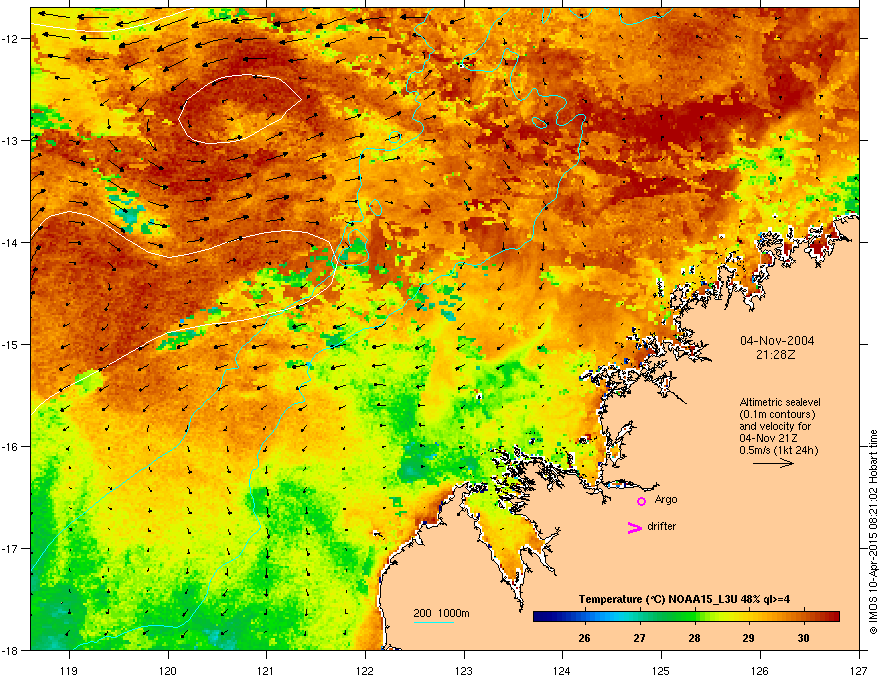Image resolution: width=880 pixels, height=680 pixels.
Task: Click longitude axis label 126
Action: click(760, 671)
